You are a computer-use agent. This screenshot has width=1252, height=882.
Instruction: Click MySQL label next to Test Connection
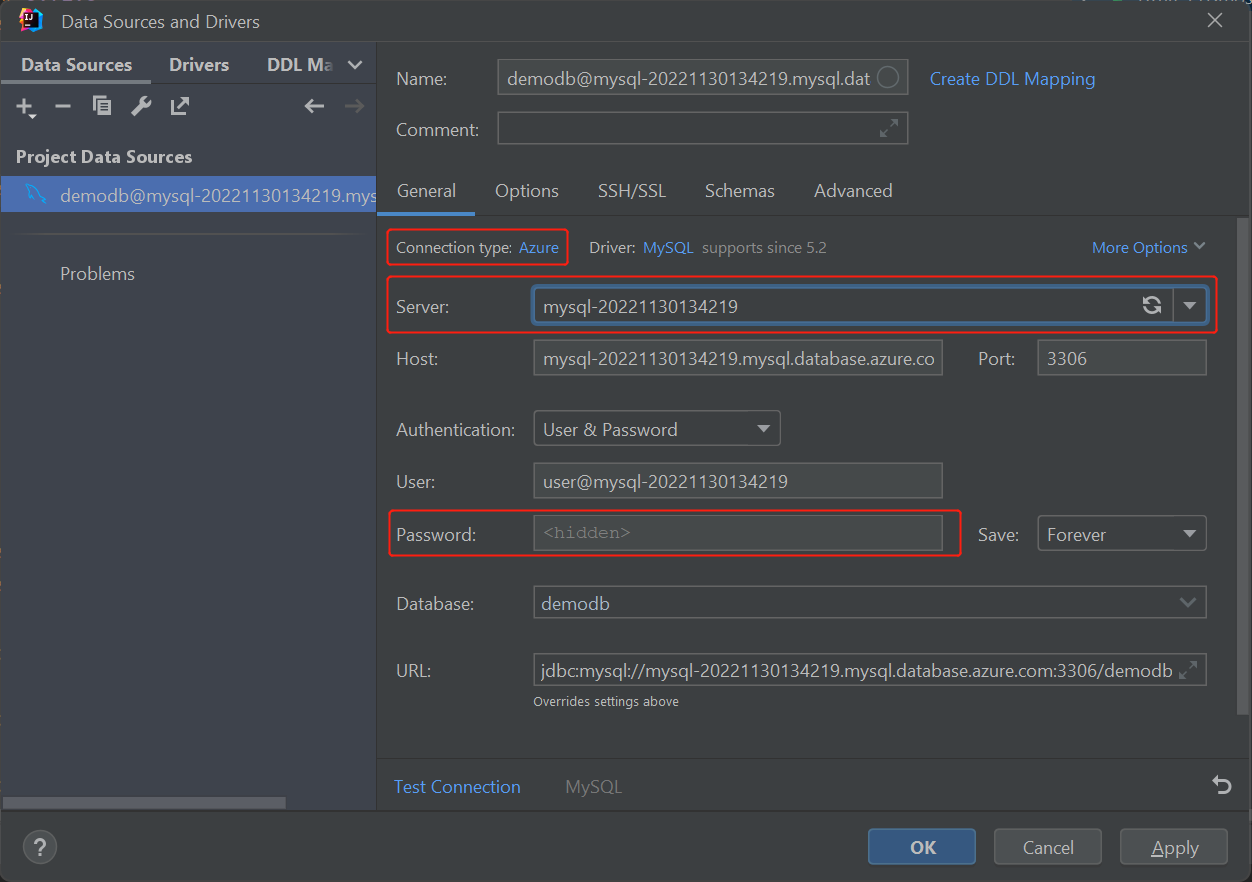(593, 787)
